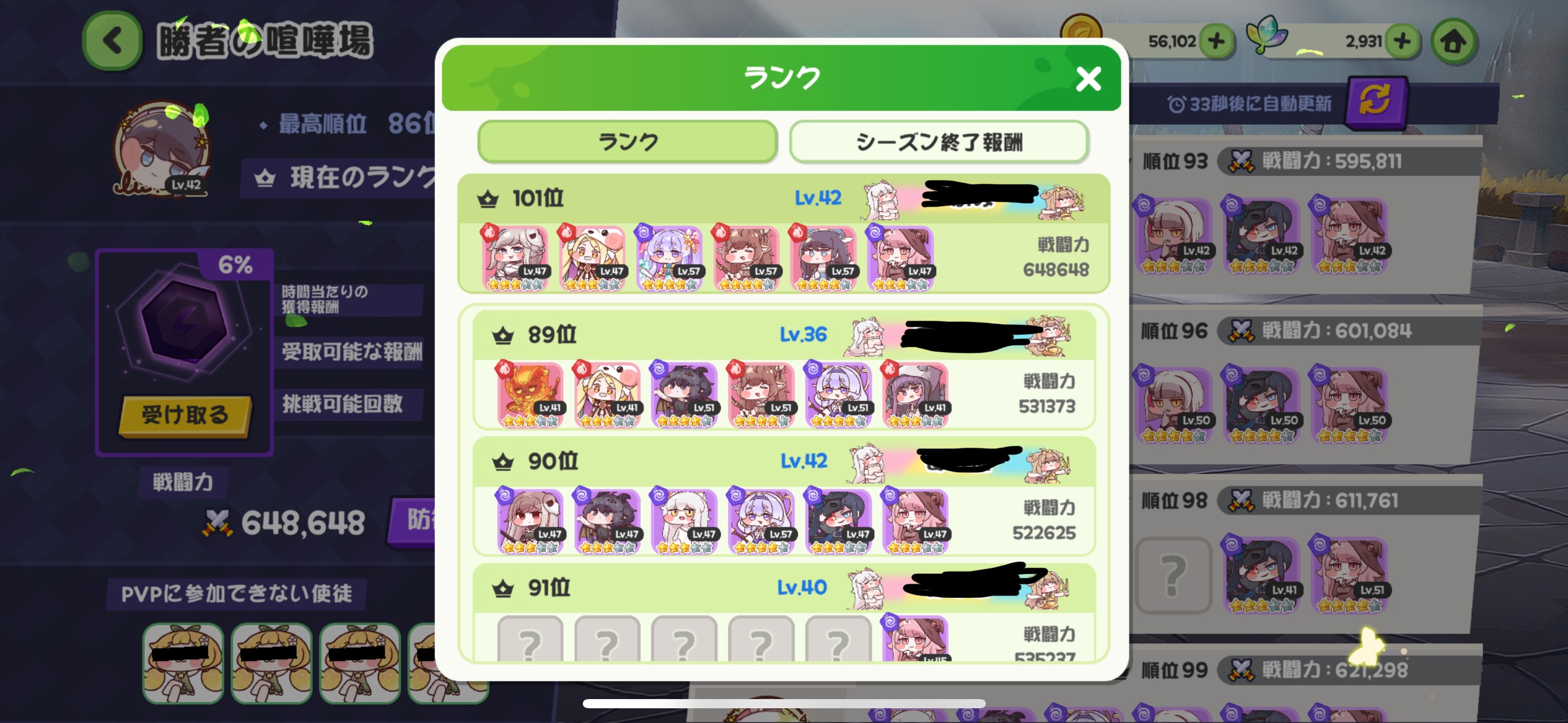Select the unknown question-mark slot in 順位 98
This screenshot has height=723, width=1568.
pos(1174,575)
